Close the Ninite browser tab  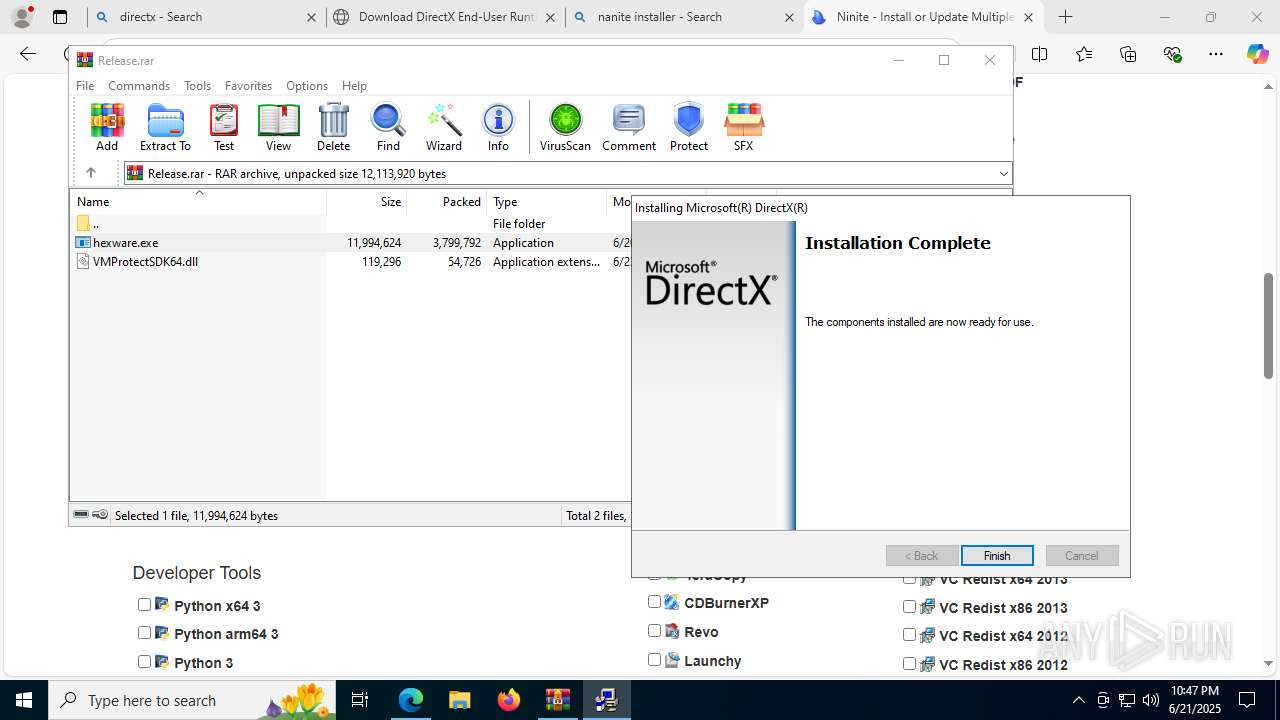click(x=1028, y=17)
